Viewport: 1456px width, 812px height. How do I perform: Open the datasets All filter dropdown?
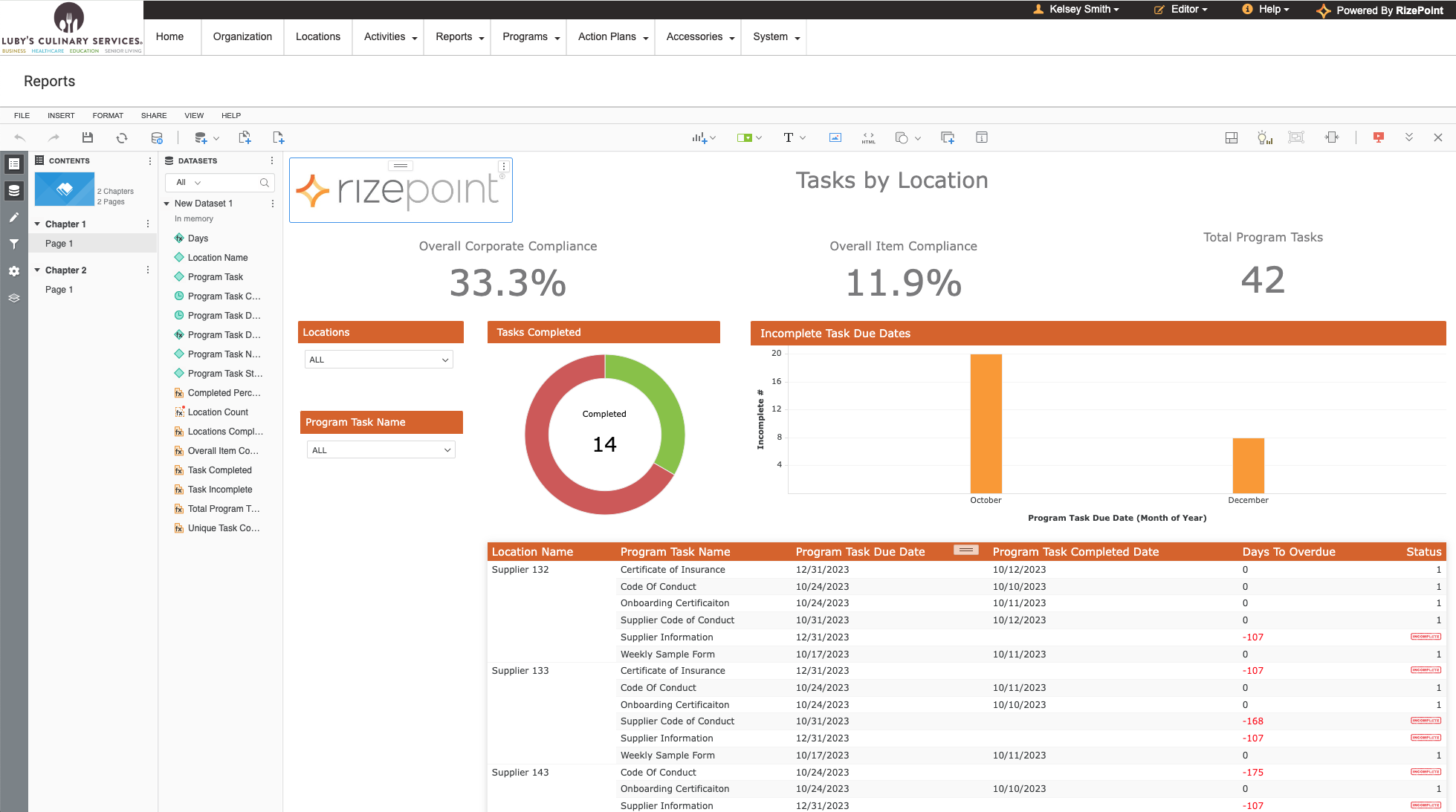coord(188,183)
